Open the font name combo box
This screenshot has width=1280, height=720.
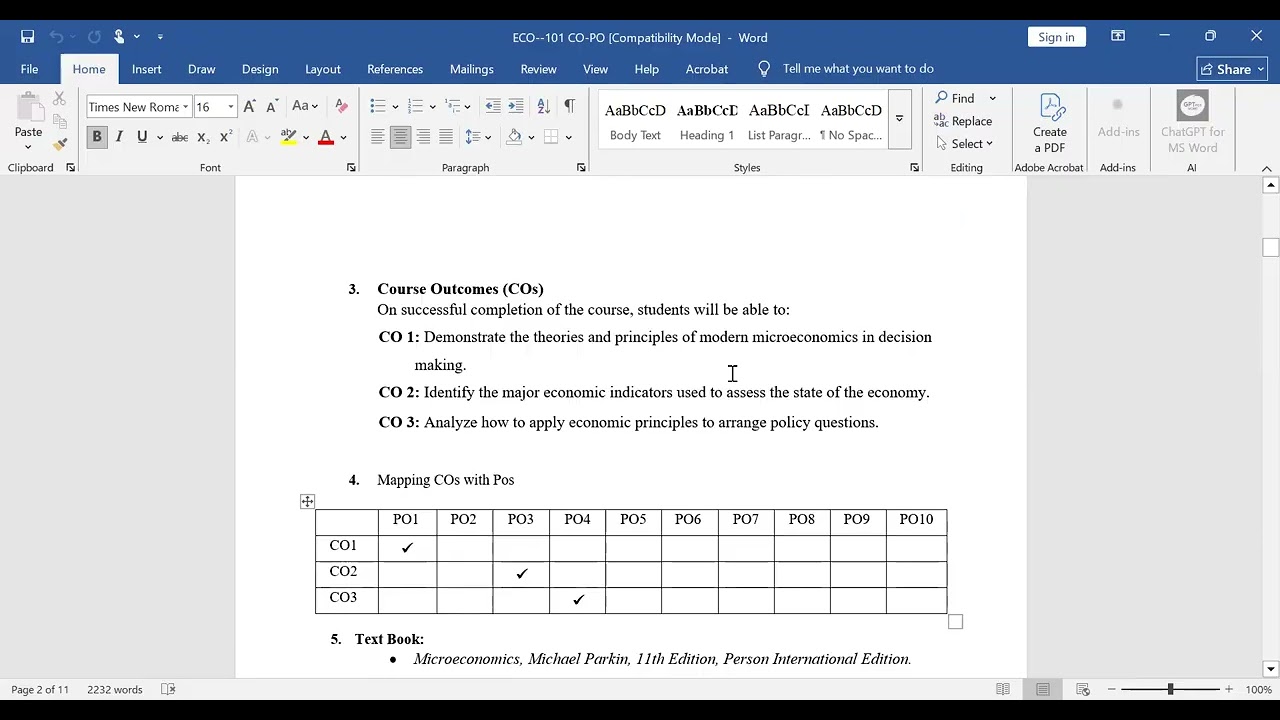pos(138,107)
